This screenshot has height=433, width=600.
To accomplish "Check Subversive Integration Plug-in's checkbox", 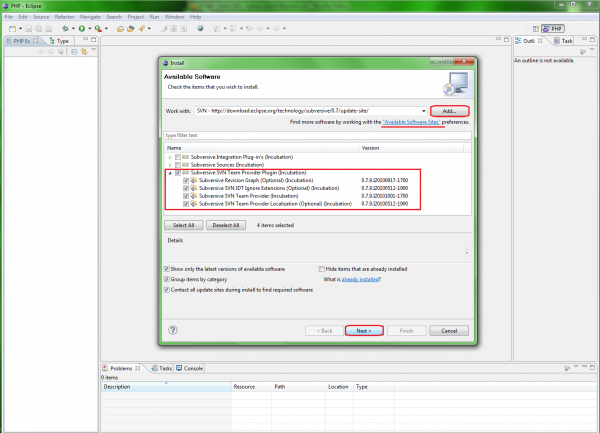I will click(178, 157).
